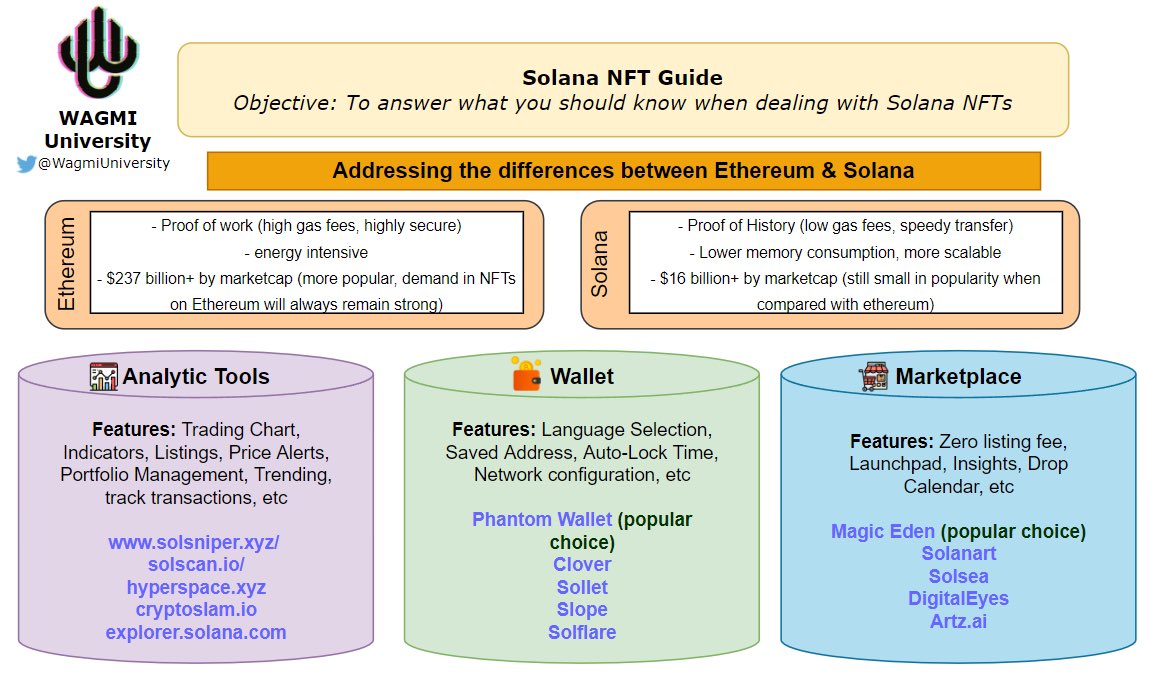Click the vertical Ethereum label
Screen dimensions: 1155x682
coord(66,264)
